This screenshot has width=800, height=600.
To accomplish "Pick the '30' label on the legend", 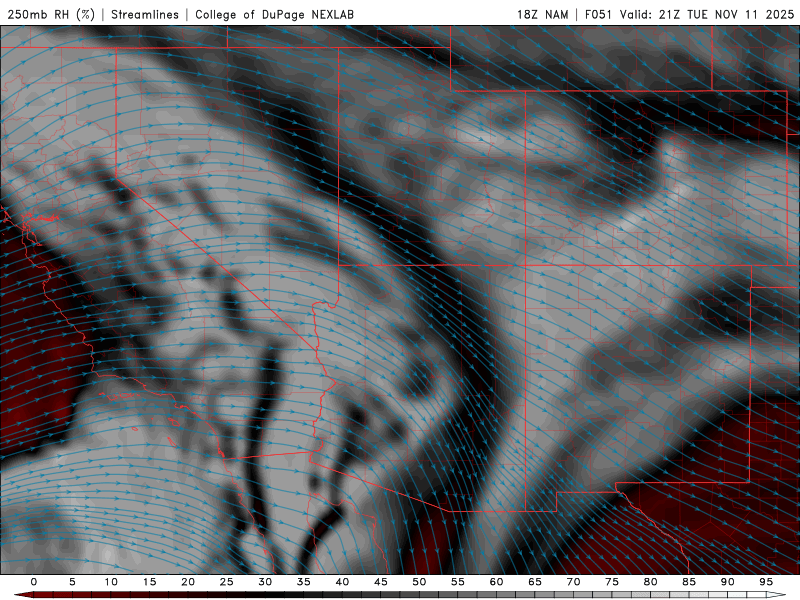I will pyautogui.click(x=265, y=582).
